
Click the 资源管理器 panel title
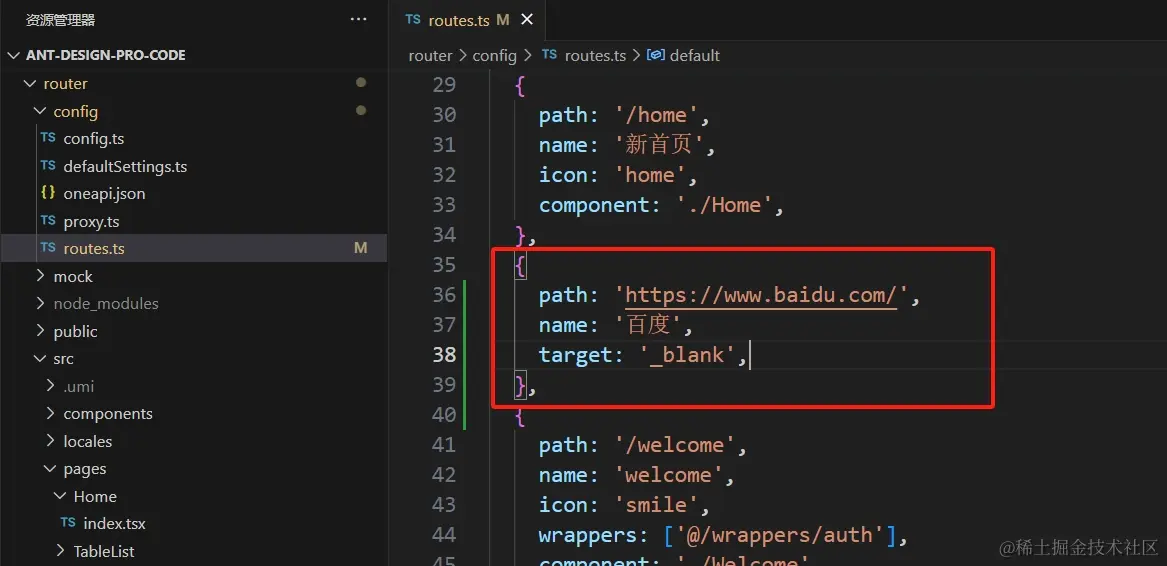[x=60, y=20]
